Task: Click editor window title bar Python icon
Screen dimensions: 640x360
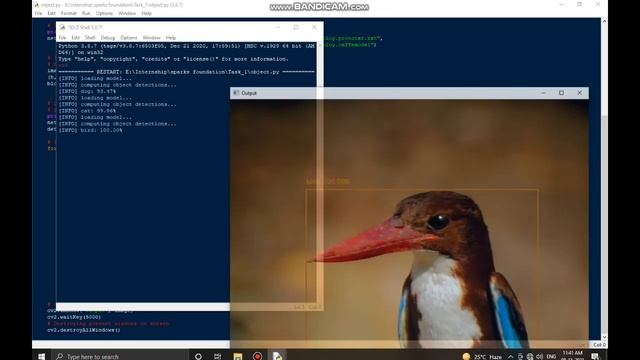Action: coord(37,5)
